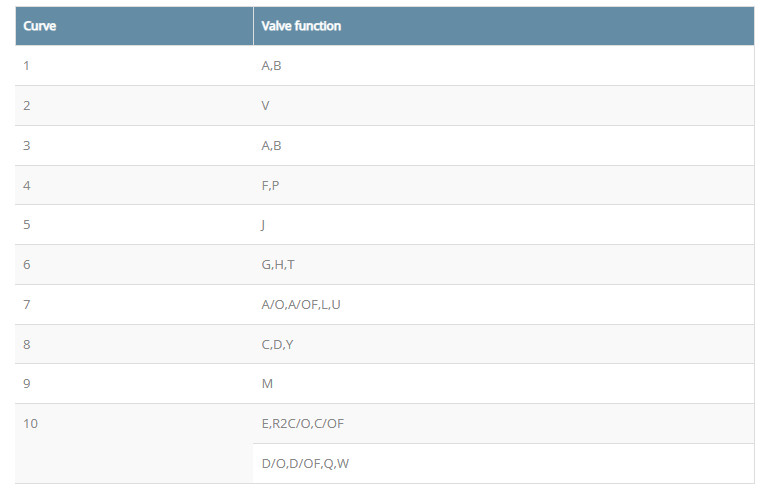Click the Valve function column header
Image resolution: width=768 pixels, height=489 pixels.
click(x=301, y=26)
